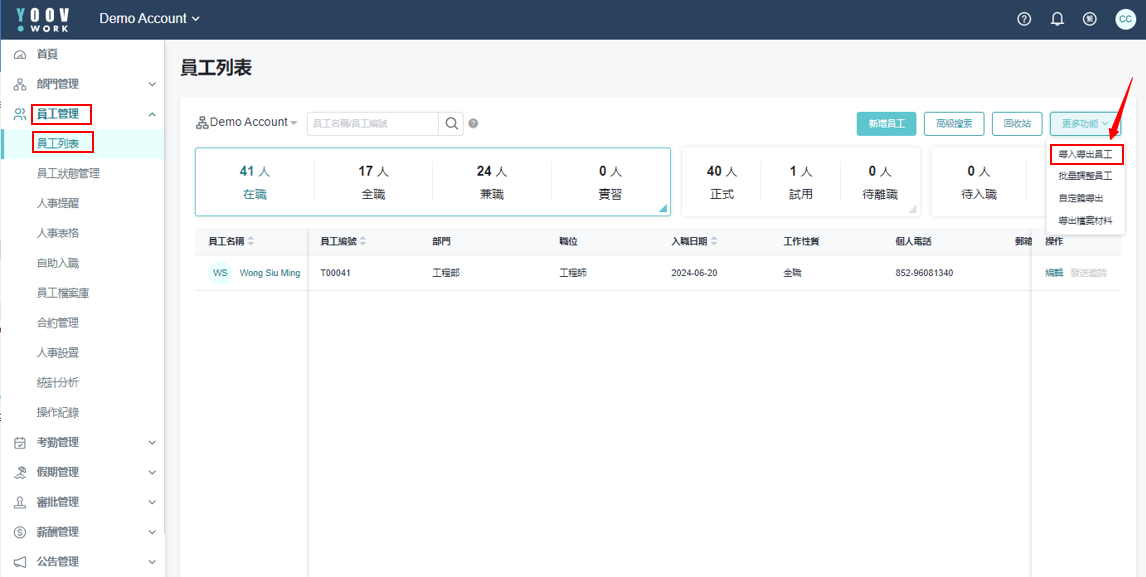The height and width of the screenshot is (577, 1146).
Task: Click 編輯 for Wong Siu Ming
Action: pos(1054,273)
